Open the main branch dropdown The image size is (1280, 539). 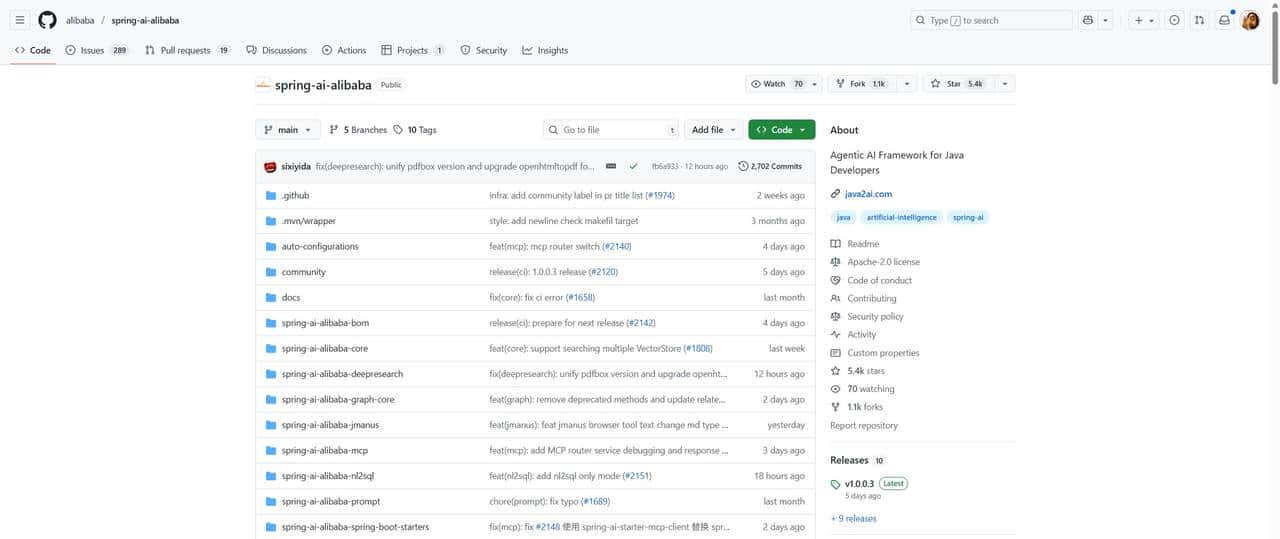coord(288,130)
